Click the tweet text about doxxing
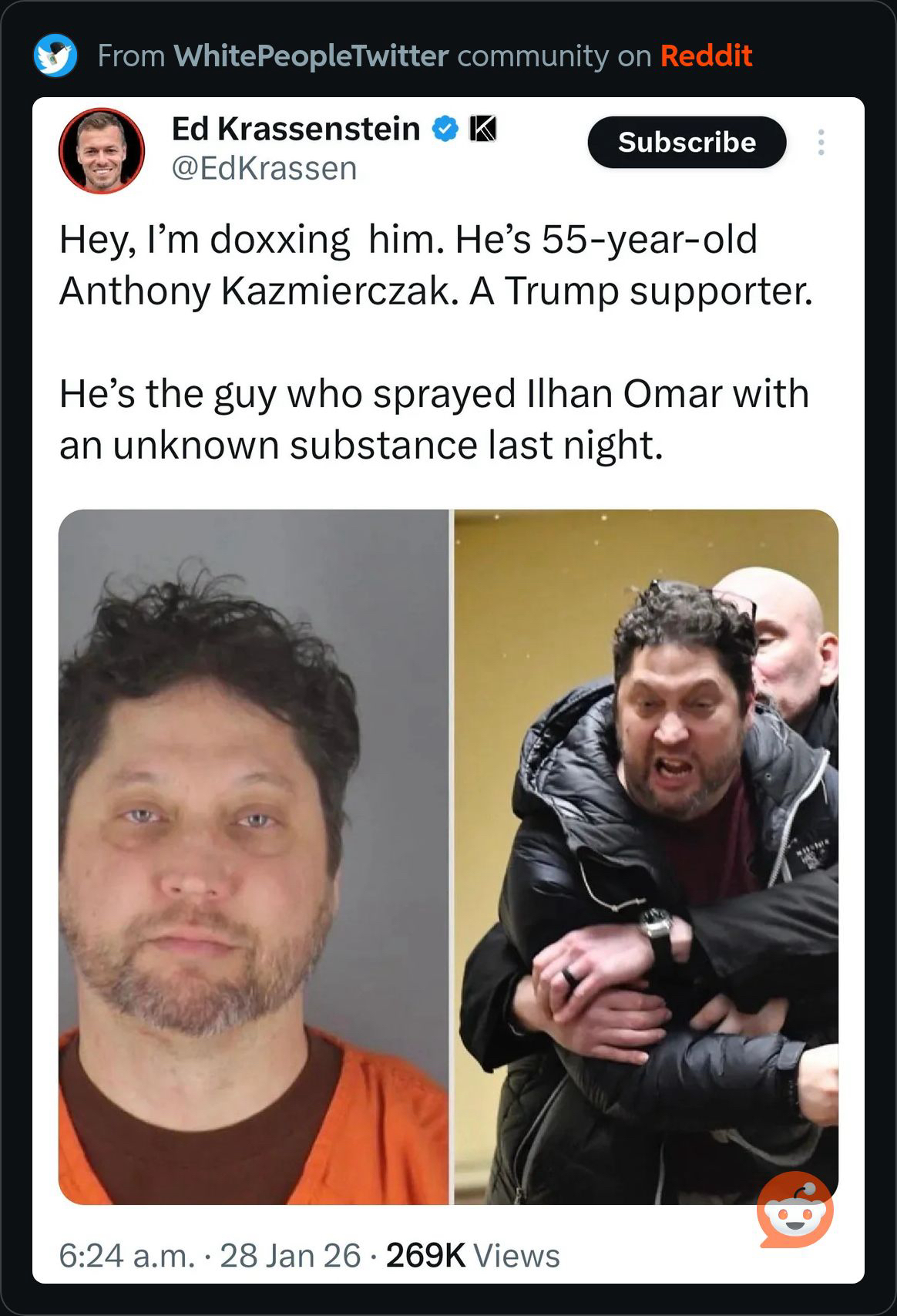897x1316 pixels. 436,264
